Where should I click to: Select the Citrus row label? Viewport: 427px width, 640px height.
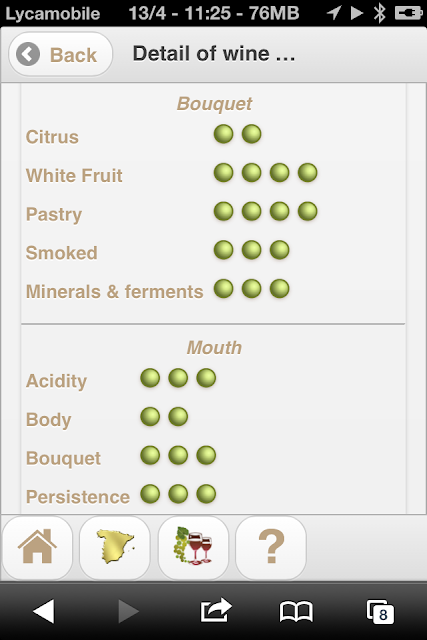click(52, 137)
